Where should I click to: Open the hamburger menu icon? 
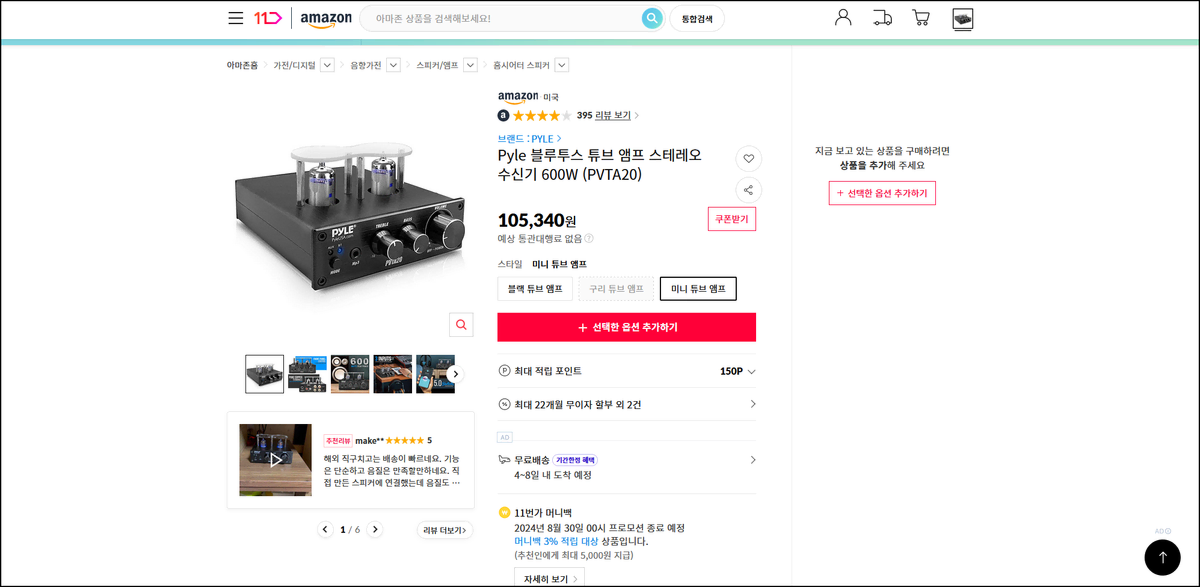pyautogui.click(x=235, y=18)
